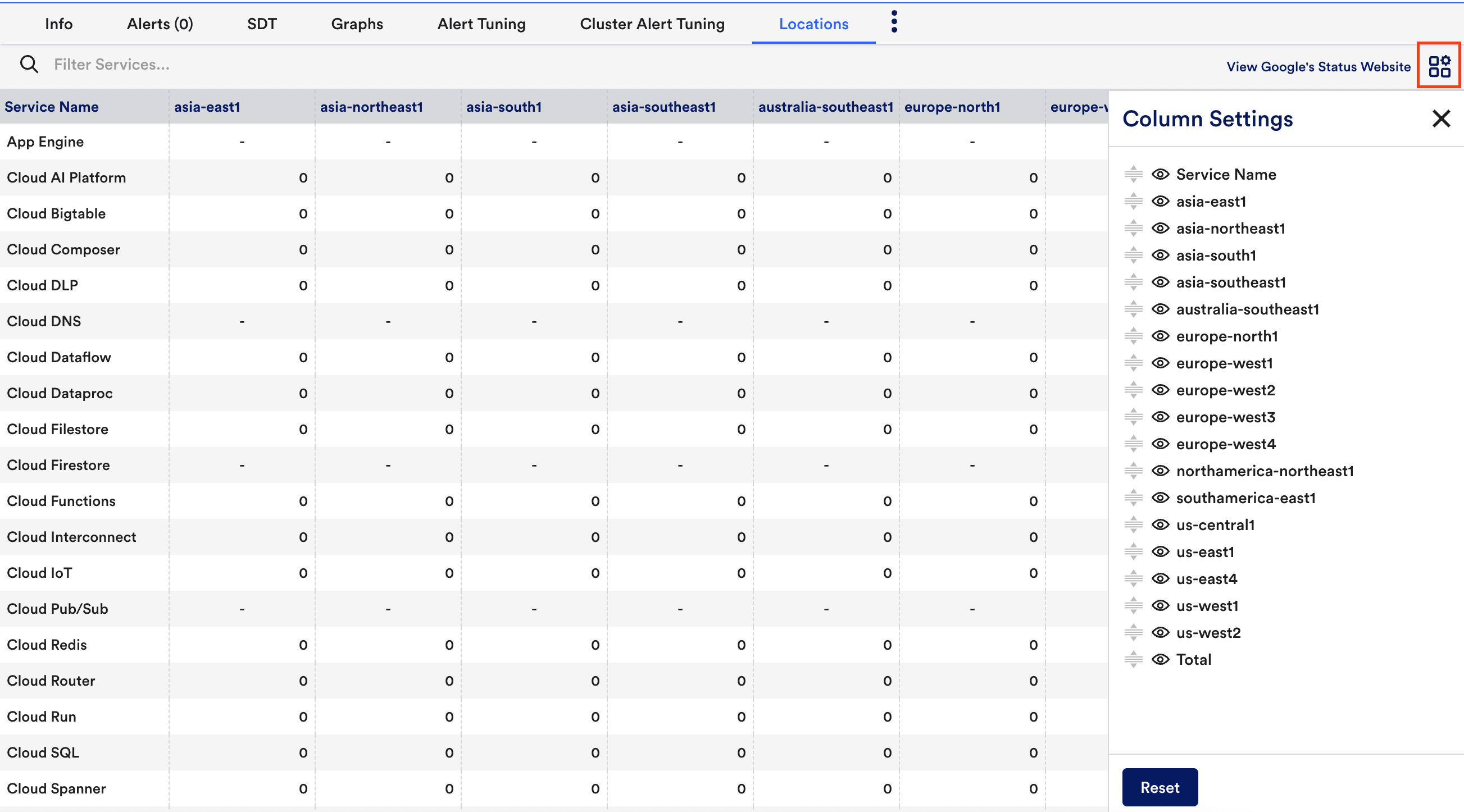The height and width of the screenshot is (812, 1464).
Task: Click the reorder handle for us-central1
Action: [x=1133, y=524]
